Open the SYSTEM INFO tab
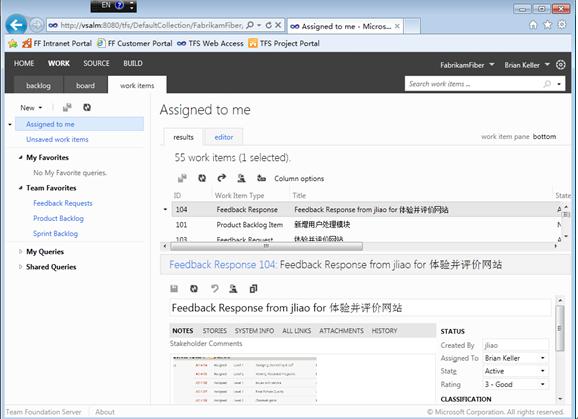The width and height of the screenshot is (578, 419). coord(254,331)
